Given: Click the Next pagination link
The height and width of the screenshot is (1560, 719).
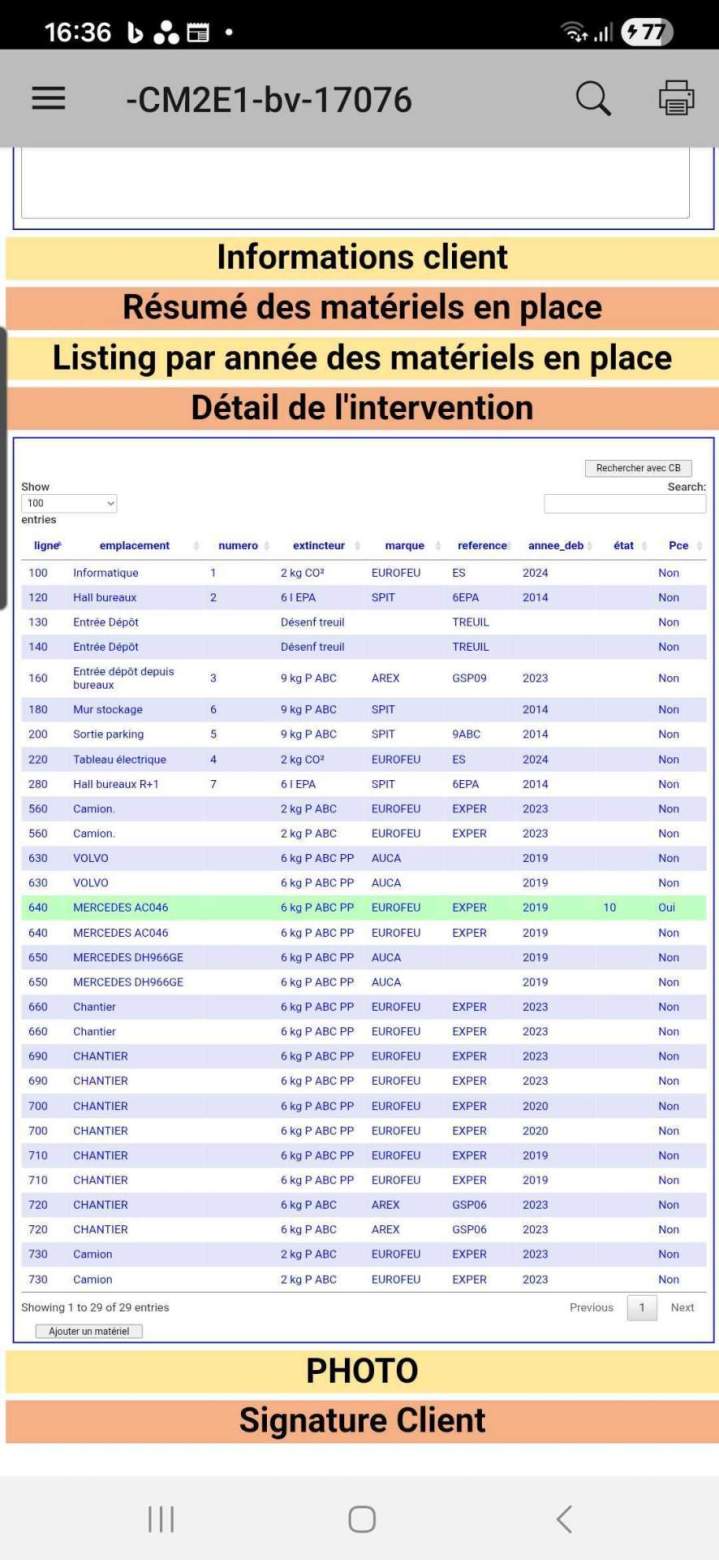Looking at the screenshot, I should pos(682,1307).
